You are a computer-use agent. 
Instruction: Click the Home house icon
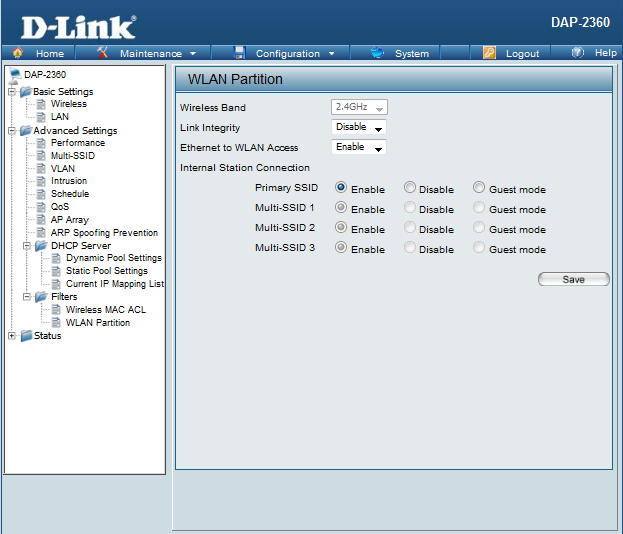[x=18, y=53]
